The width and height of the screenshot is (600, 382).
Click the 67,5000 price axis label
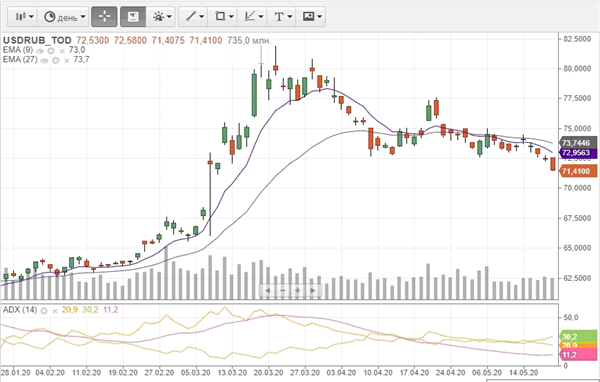[x=577, y=218]
